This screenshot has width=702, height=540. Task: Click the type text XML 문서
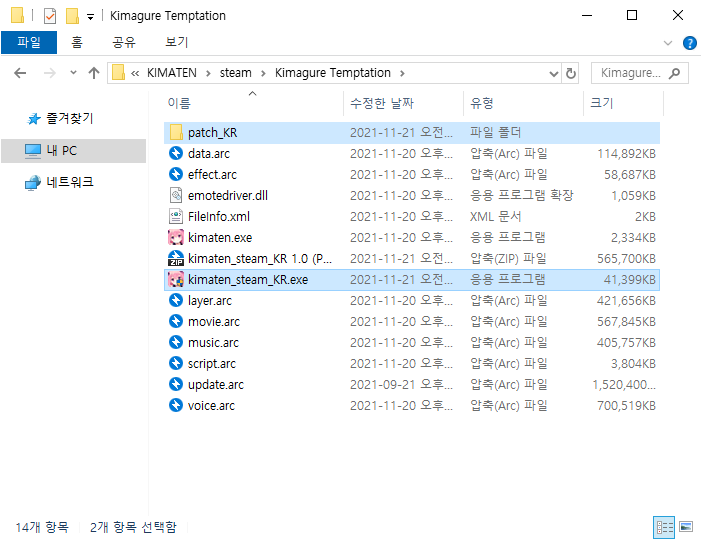[496, 217]
